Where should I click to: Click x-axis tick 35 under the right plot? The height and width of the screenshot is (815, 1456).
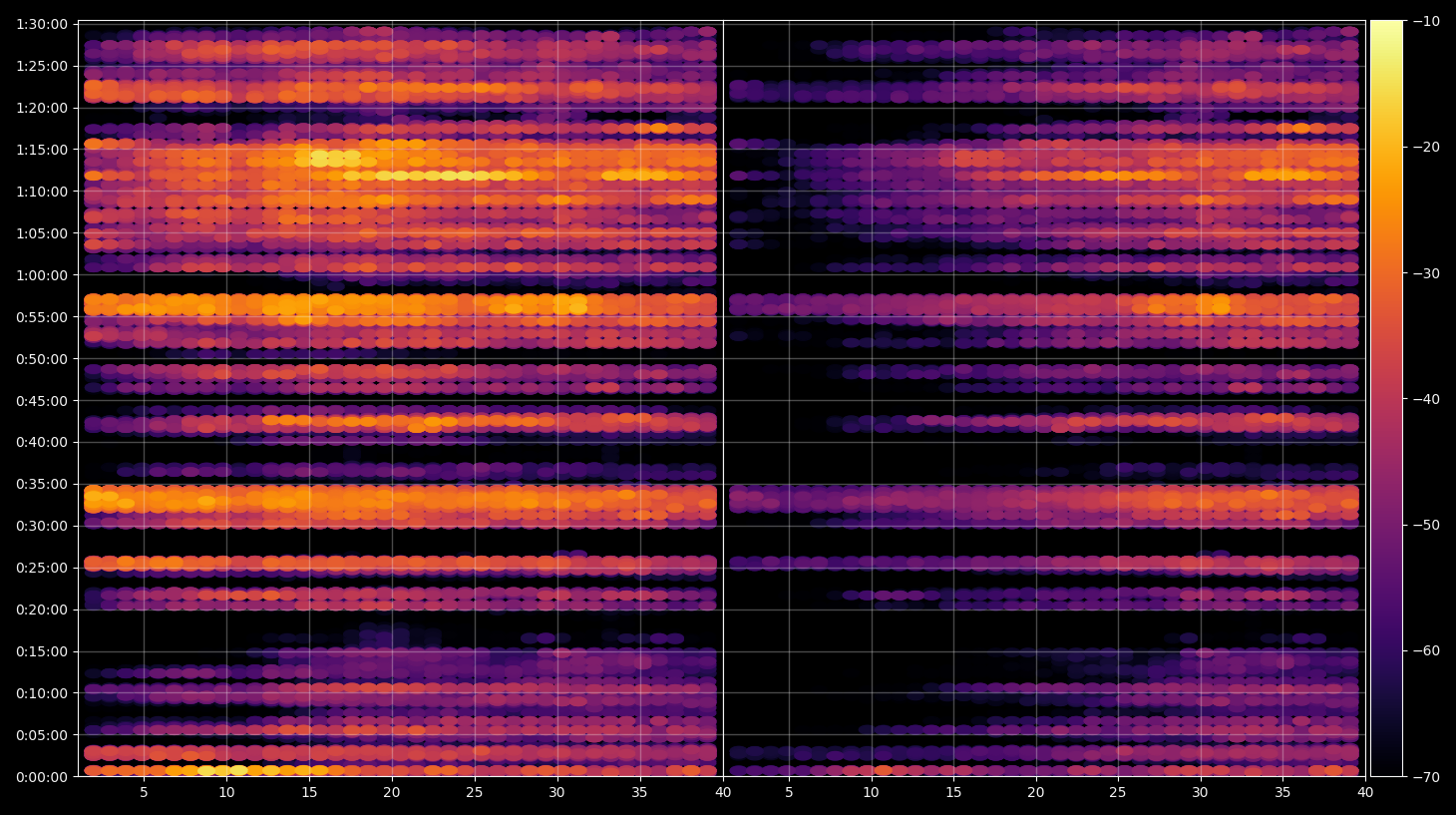pyautogui.click(x=1282, y=793)
